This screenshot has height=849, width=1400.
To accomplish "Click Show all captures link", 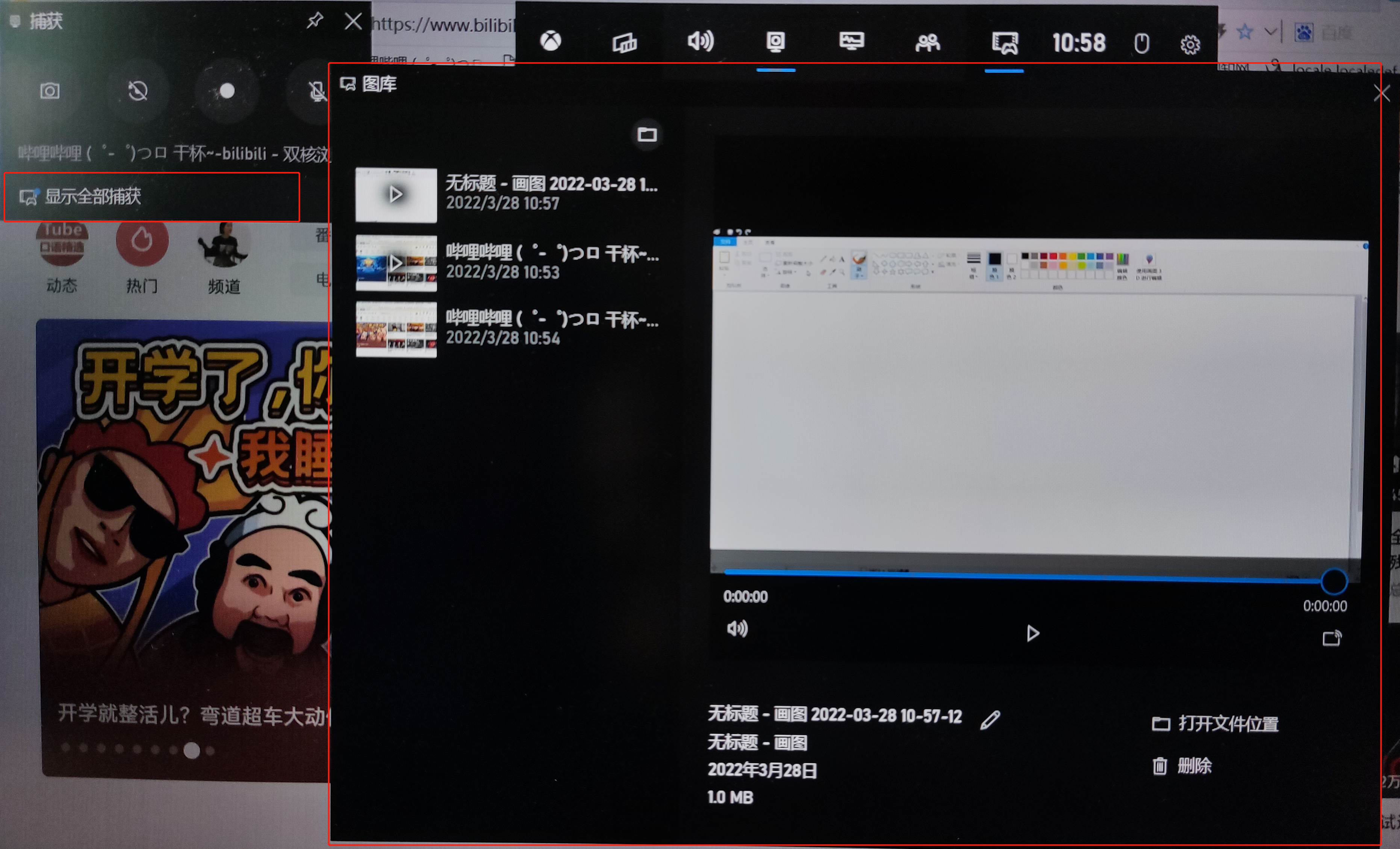I will [92, 197].
